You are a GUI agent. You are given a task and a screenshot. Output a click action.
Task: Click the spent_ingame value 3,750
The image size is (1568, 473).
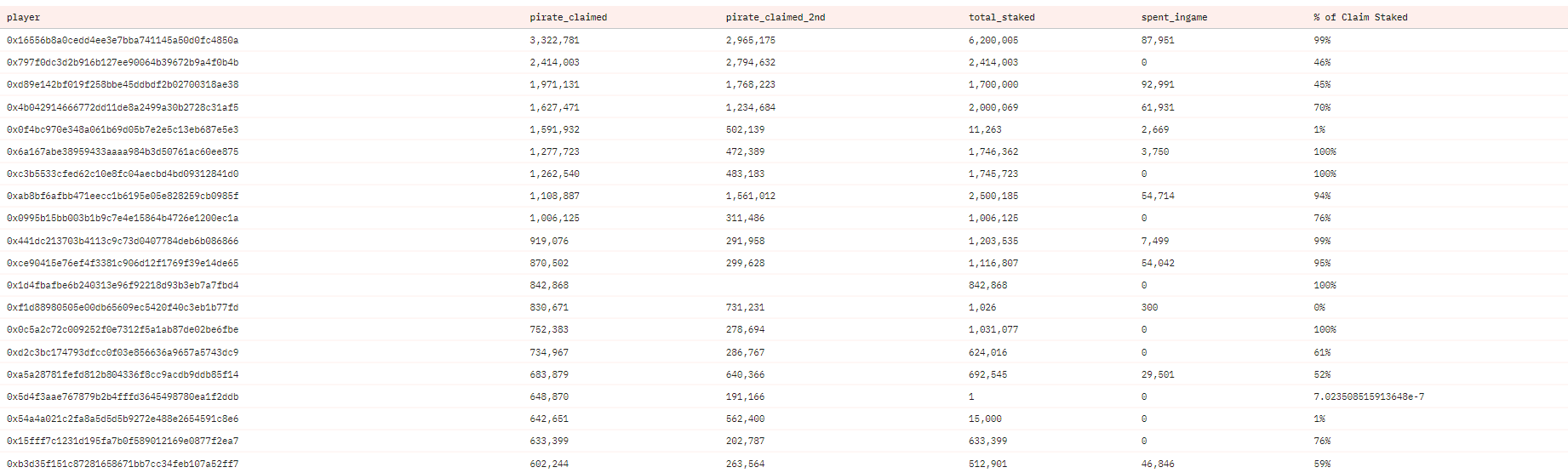click(x=1155, y=151)
